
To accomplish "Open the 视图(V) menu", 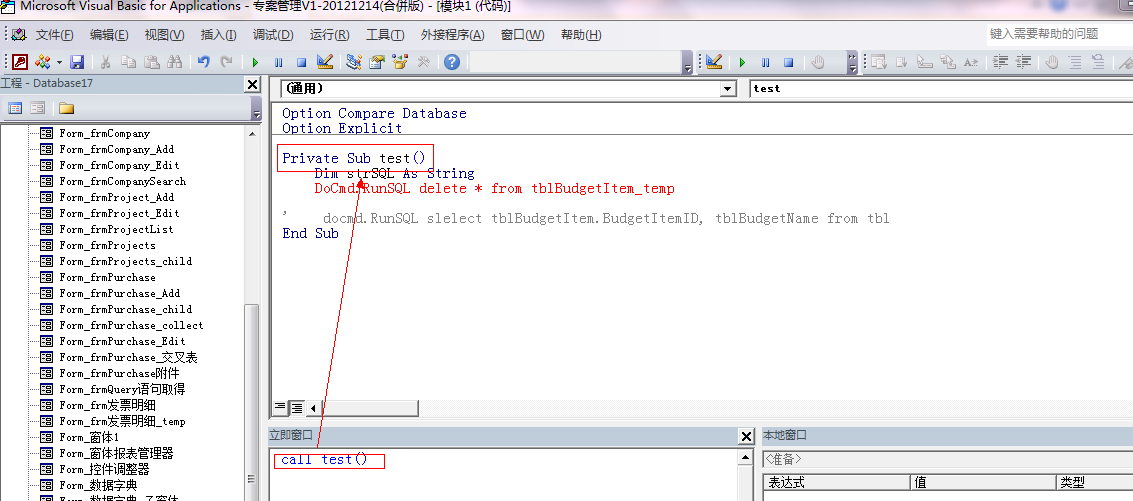I will 164,35.
